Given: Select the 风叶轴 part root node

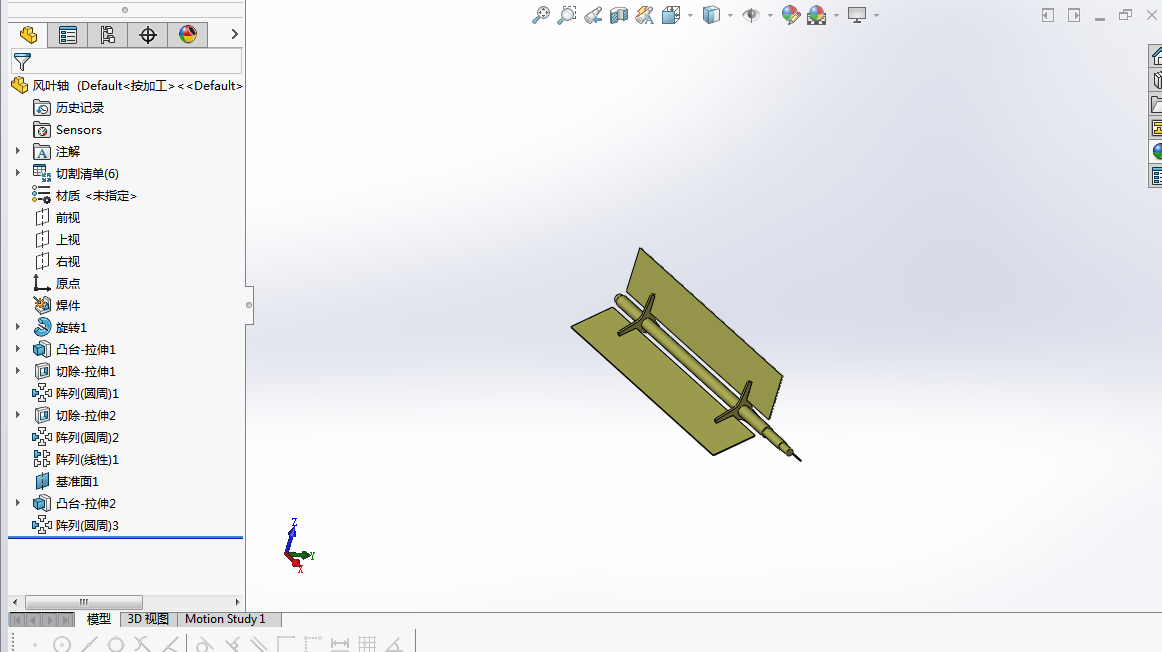Looking at the screenshot, I should (127, 86).
